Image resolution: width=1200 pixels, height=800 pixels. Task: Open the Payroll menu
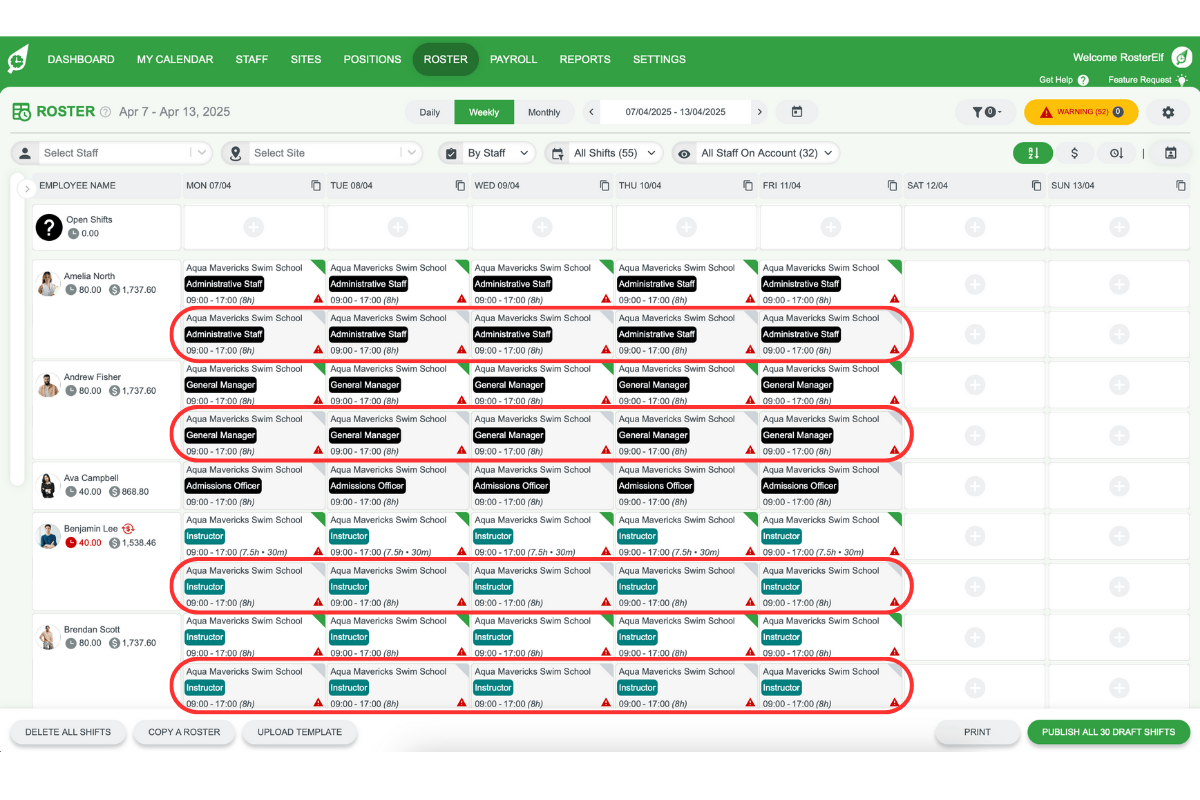513,59
